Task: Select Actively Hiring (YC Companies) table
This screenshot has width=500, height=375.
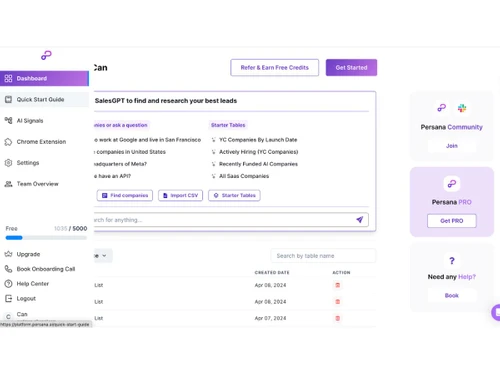Action: pyautogui.click(x=258, y=152)
